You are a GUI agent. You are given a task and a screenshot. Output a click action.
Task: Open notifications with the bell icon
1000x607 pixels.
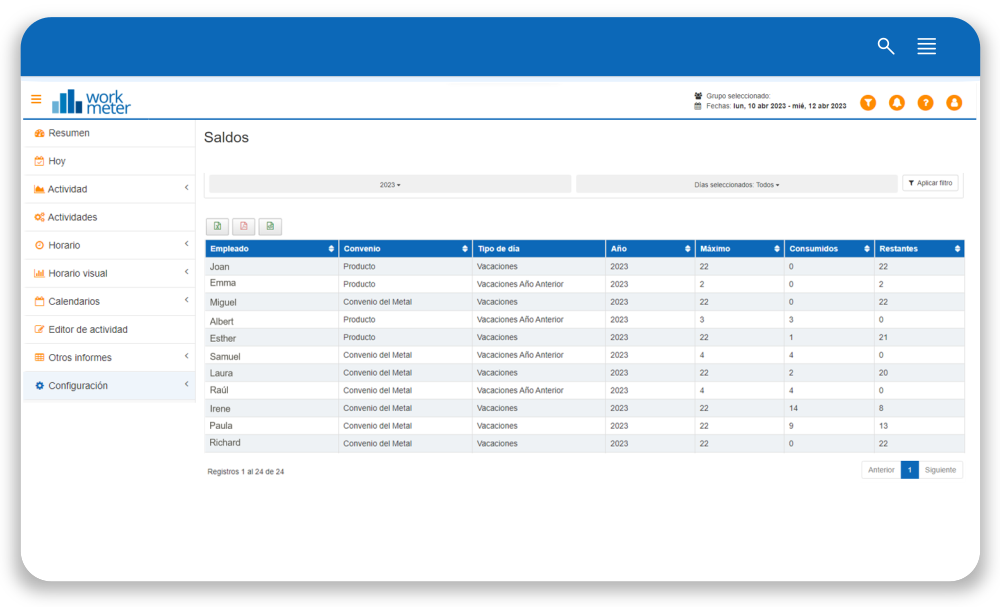(x=897, y=103)
